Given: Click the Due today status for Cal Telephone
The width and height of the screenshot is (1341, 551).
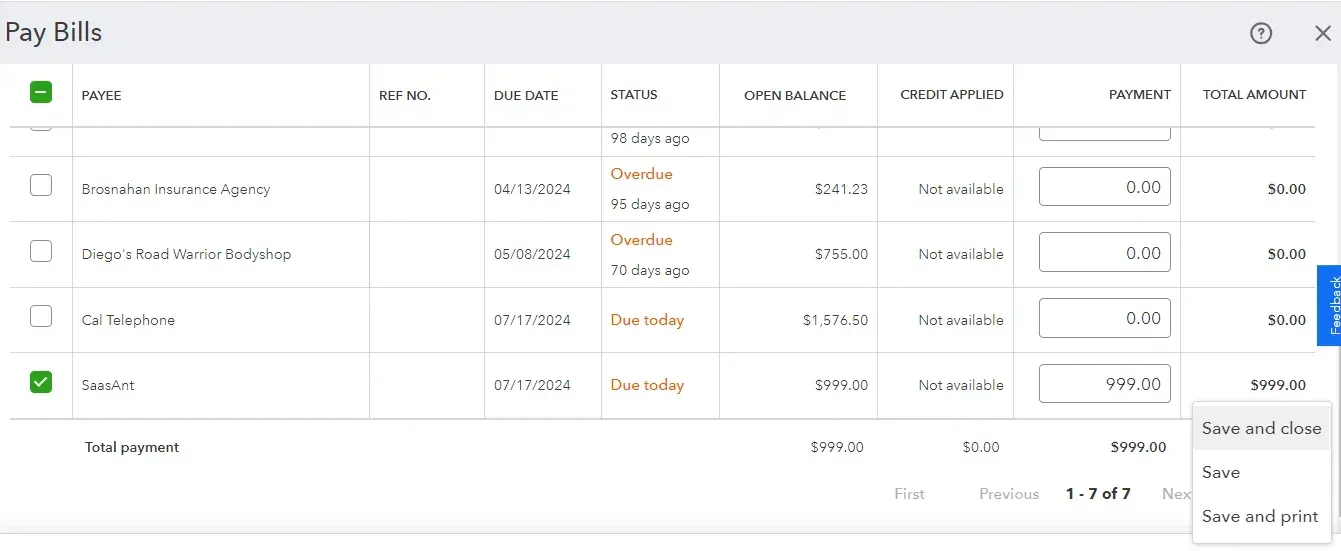Looking at the screenshot, I should tap(647, 320).
